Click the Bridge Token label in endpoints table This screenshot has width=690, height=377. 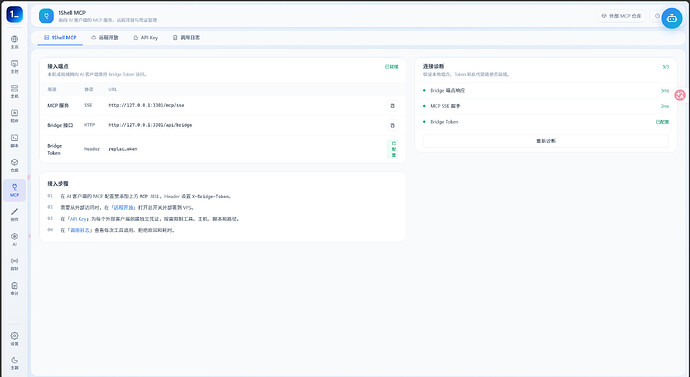click(55, 149)
